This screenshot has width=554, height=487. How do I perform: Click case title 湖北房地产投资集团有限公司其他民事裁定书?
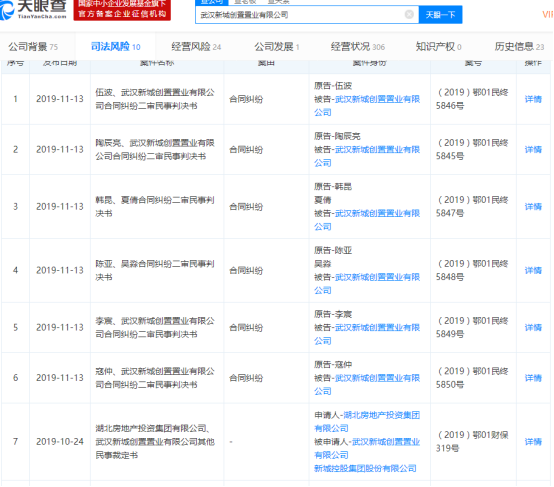pyautogui.click(x=155, y=442)
